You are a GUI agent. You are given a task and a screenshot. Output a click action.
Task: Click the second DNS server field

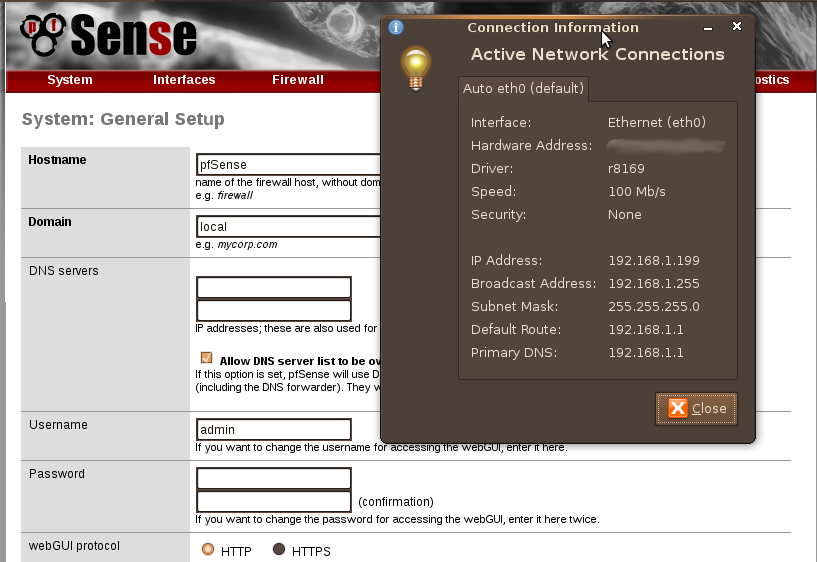point(274,310)
